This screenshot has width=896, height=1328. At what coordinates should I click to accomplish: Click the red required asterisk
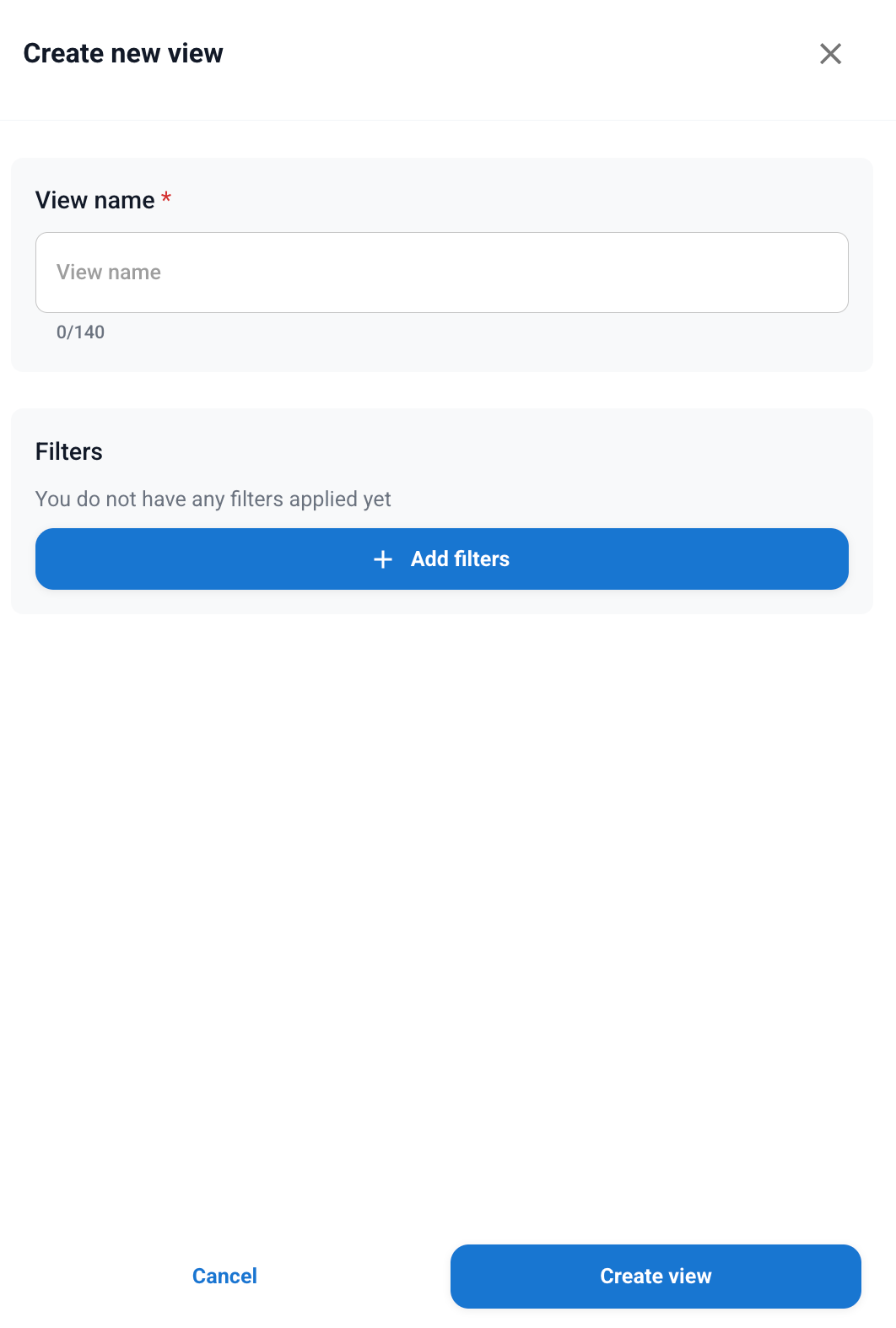point(166,198)
